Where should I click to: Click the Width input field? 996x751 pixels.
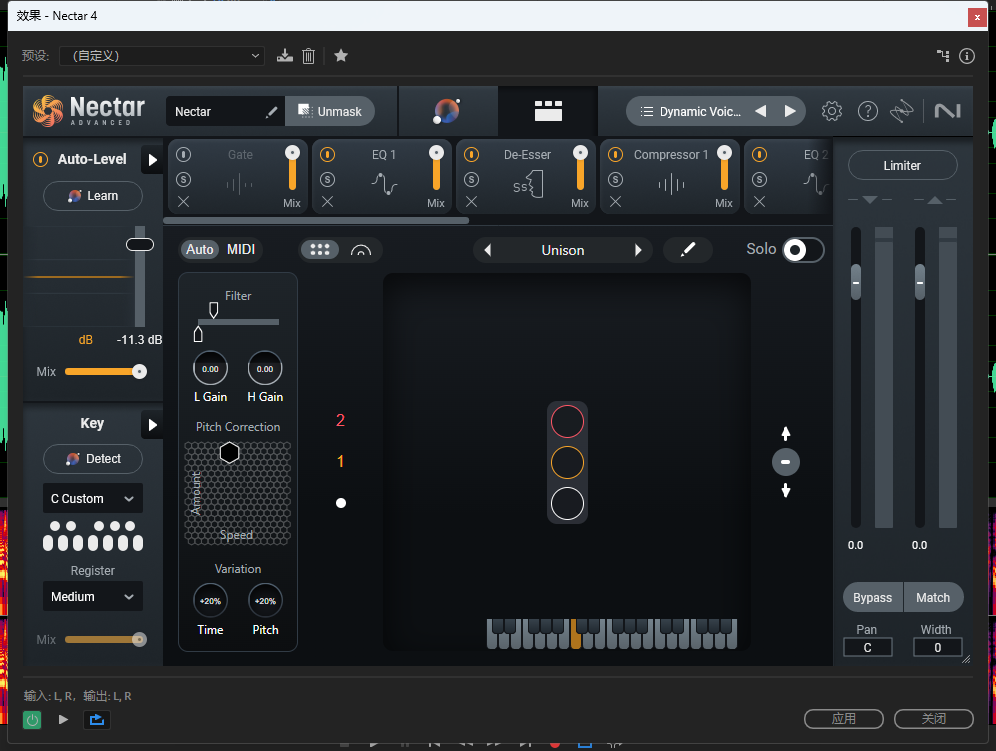[x=938, y=647]
